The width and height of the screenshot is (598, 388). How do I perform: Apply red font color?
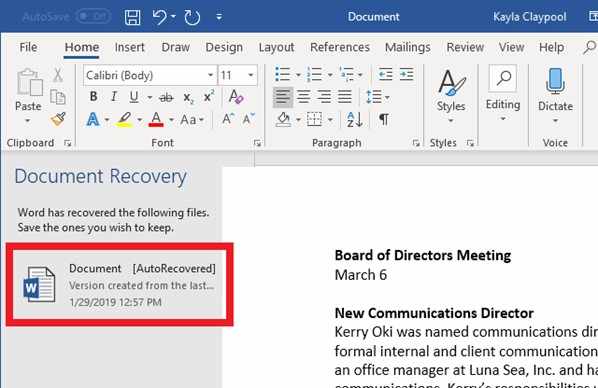point(156,120)
